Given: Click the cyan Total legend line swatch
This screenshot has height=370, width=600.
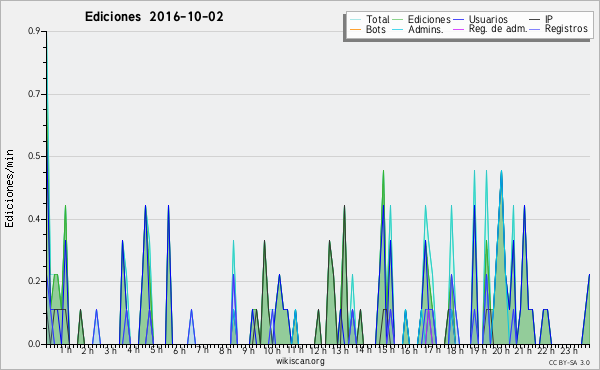Looking at the screenshot, I should 355,20.
